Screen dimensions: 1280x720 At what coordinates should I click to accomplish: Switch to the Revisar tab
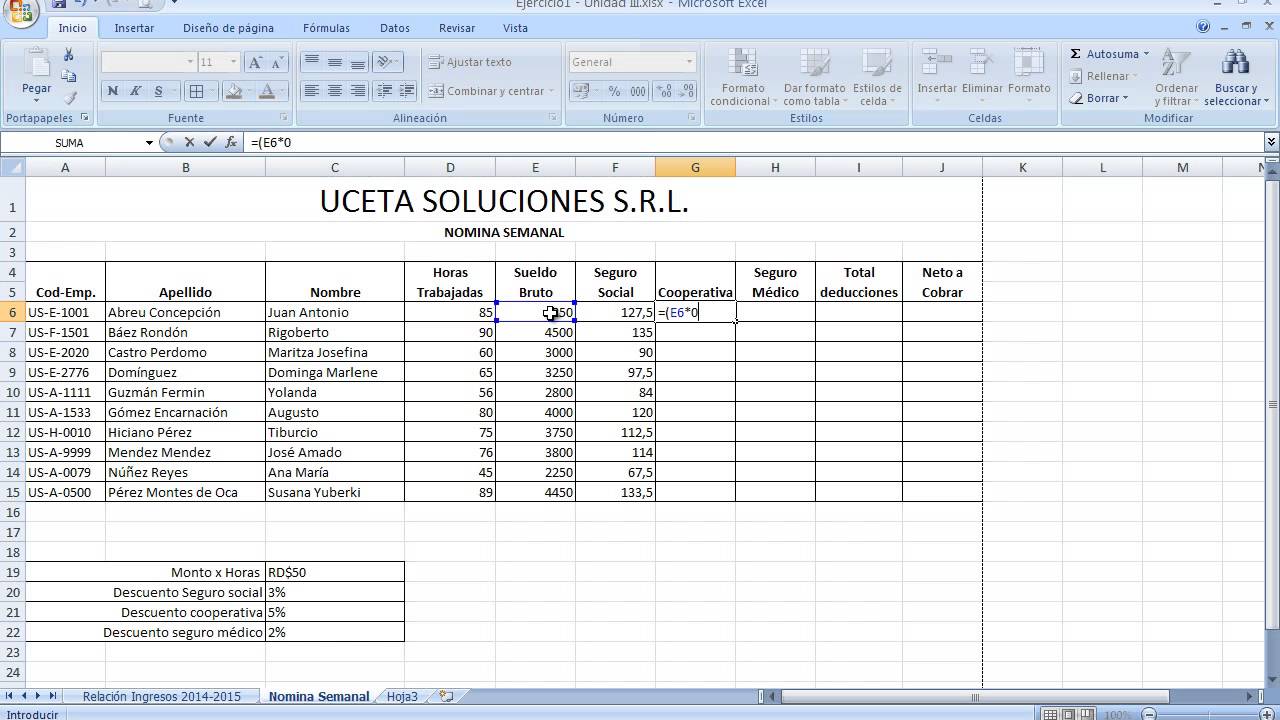click(x=457, y=28)
